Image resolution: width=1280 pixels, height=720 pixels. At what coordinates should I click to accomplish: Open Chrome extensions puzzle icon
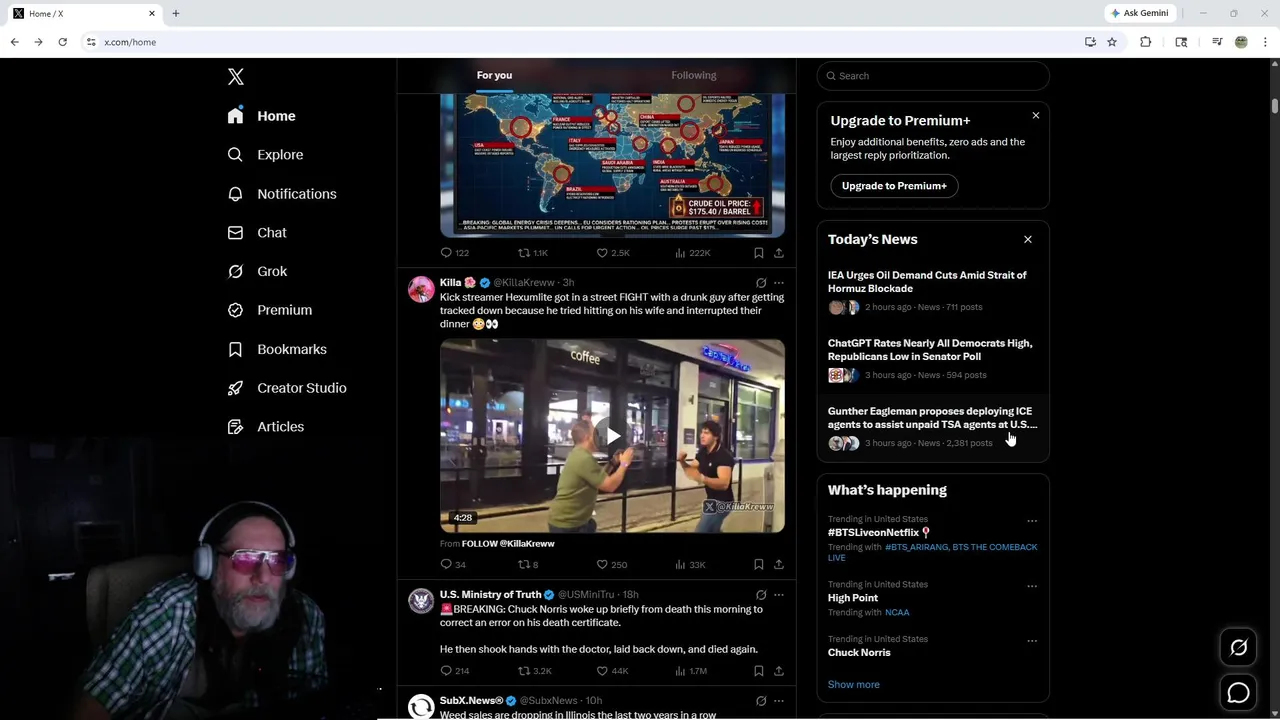click(1146, 42)
